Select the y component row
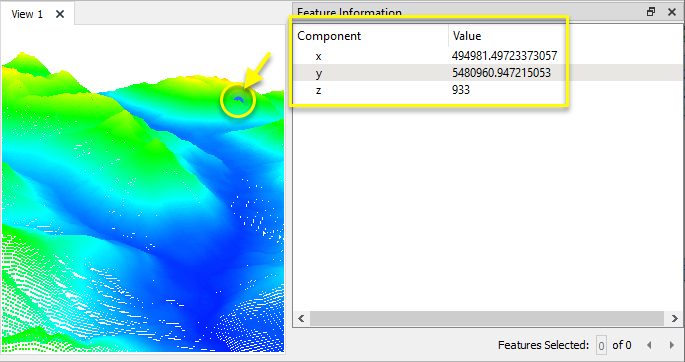The width and height of the screenshot is (685, 362). point(488,73)
